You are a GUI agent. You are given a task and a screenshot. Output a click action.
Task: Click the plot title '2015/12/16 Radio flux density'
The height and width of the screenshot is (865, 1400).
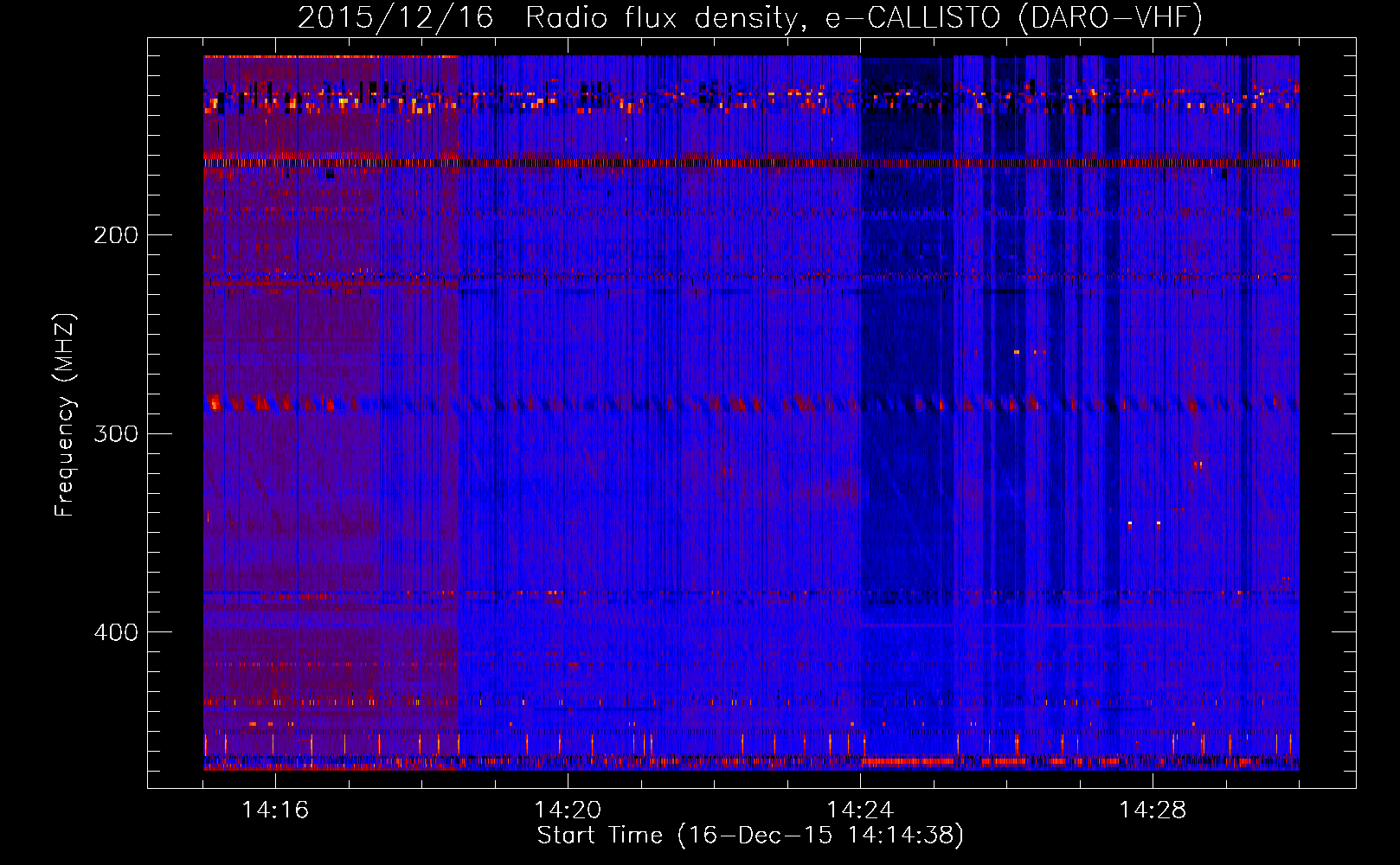coord(750,17)
